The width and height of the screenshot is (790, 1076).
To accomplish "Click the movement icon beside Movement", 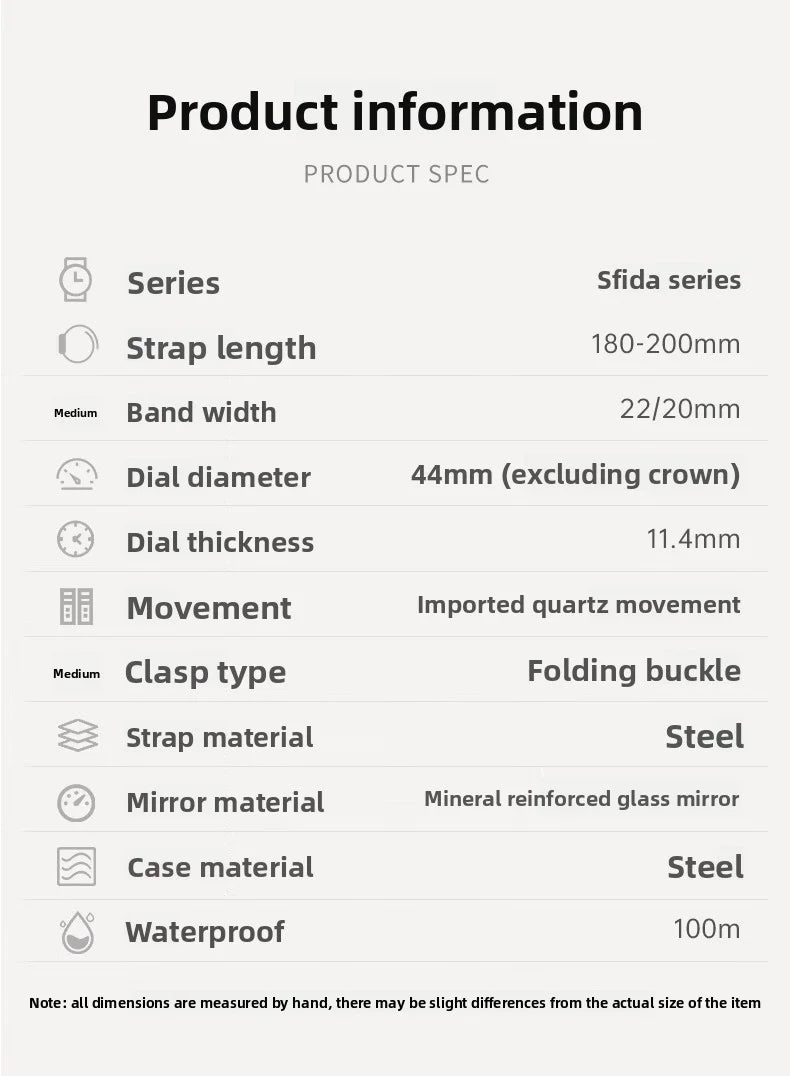I will 76,606.
